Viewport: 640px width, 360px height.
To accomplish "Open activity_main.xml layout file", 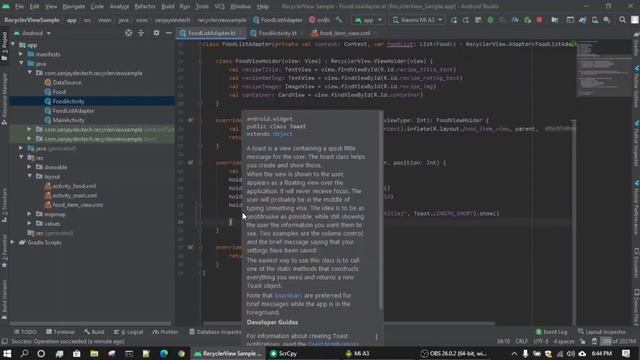I will click(x=75, y=195).
